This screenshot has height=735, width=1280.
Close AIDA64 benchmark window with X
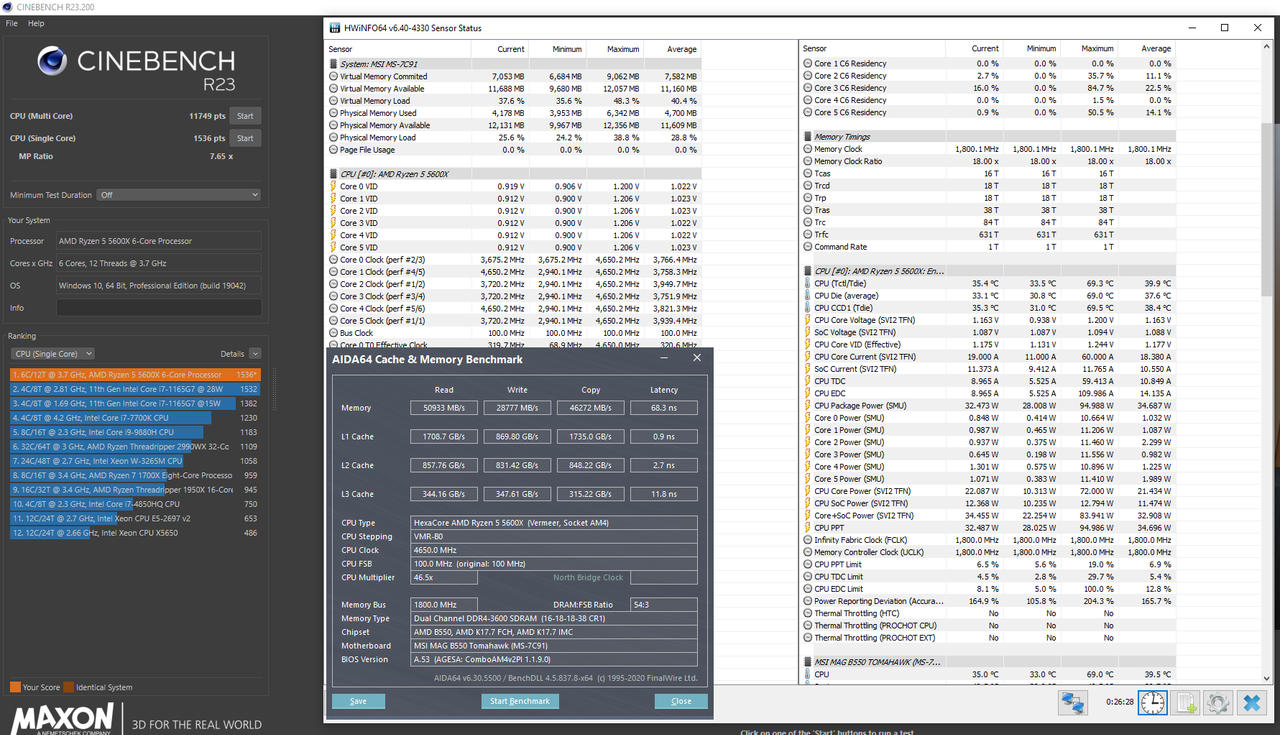click(x=697, y=358)
